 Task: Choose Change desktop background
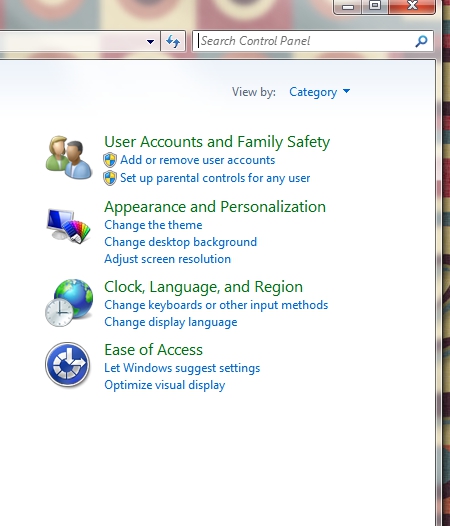pos(181,242)
